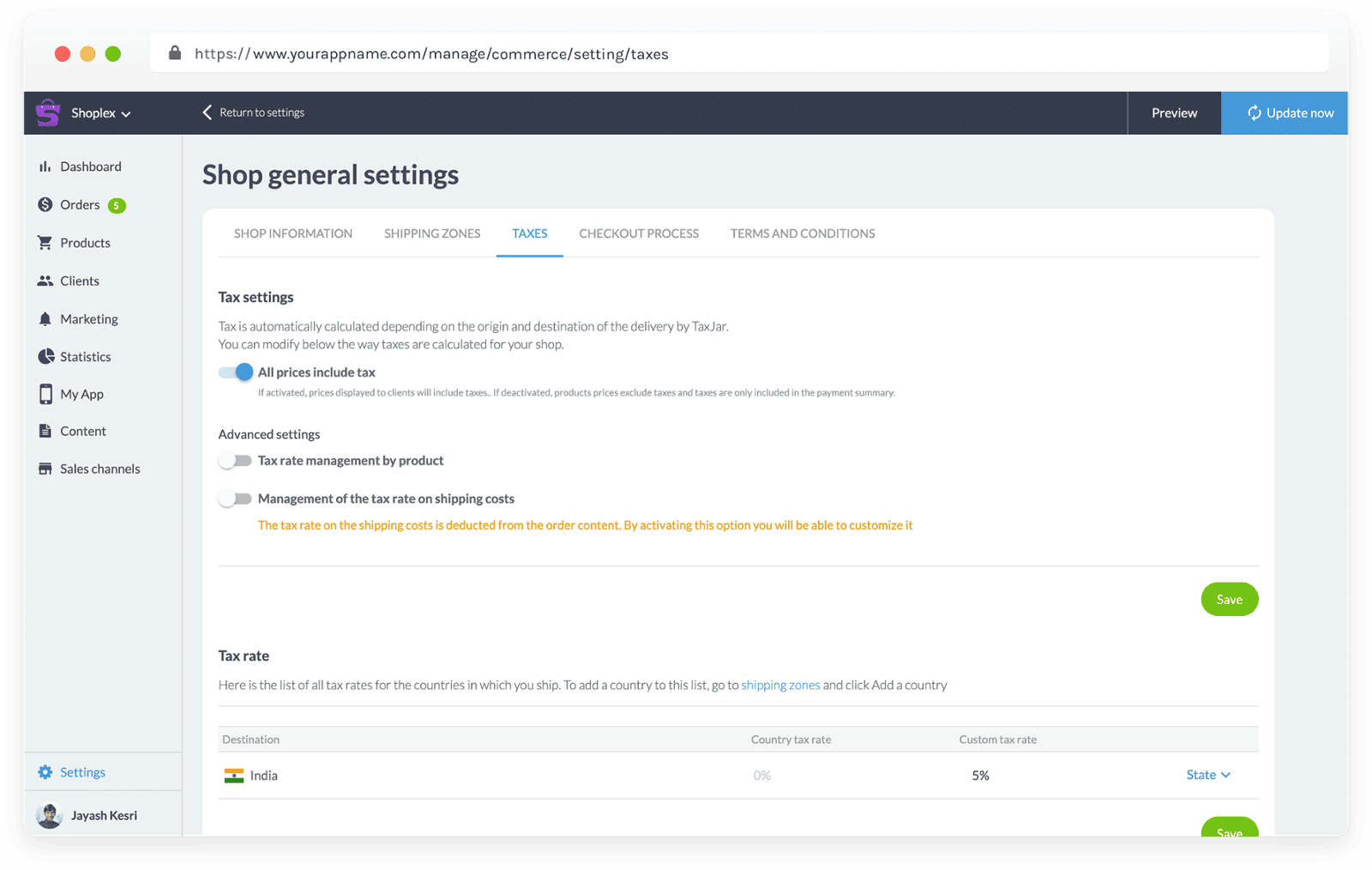Click the Products shopping cart icon
Viewport: 1372px width, 870px height.
(x=45, y=243)
